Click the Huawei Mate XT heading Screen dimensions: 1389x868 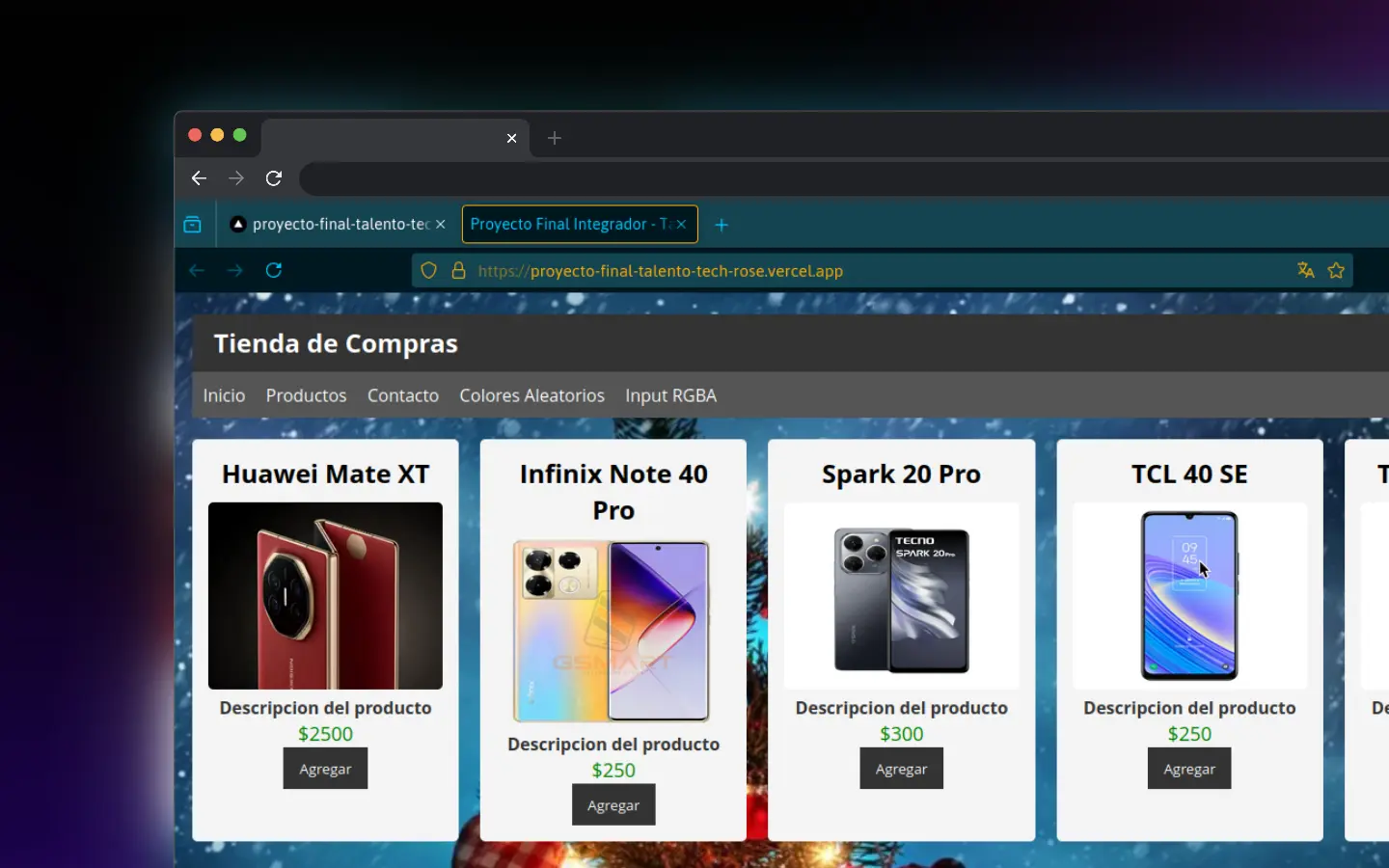pyautogui.click(x=325, y=475)
